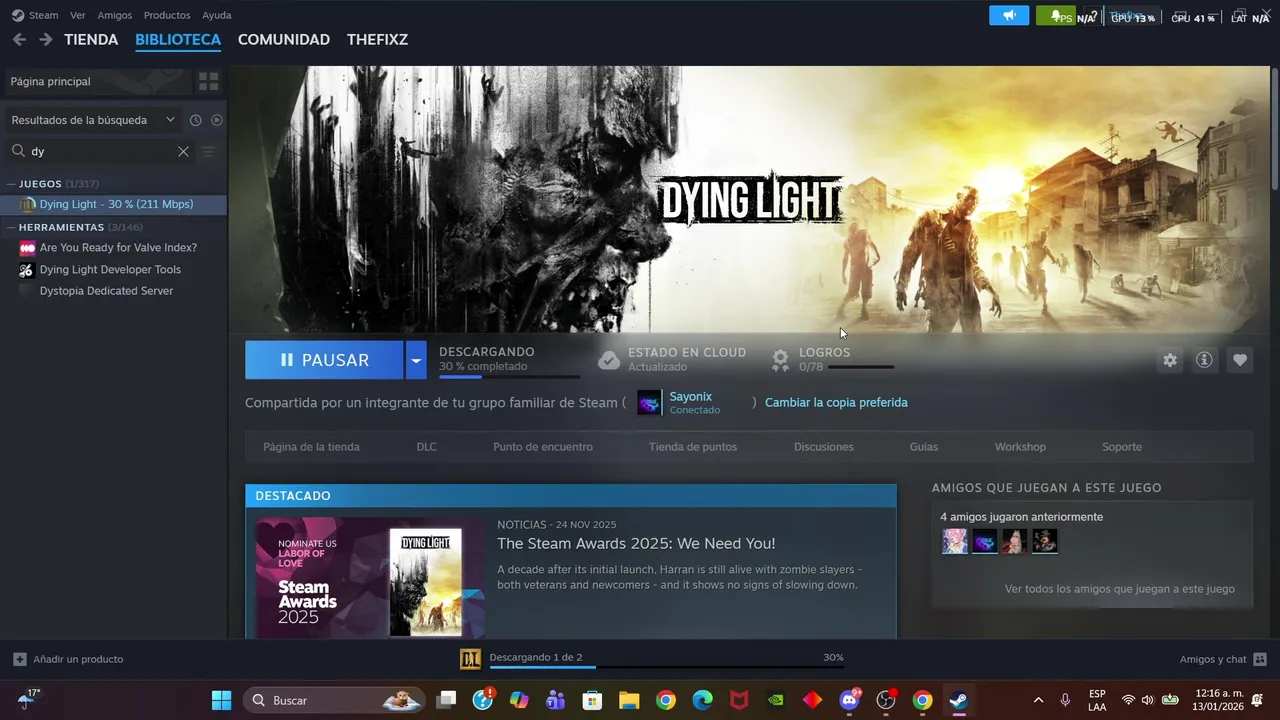The height and width of the screenshot is (720, 1280).
Task: Open Ver todos los amigos que juegan link
Action: click(x=1120, y=589)
